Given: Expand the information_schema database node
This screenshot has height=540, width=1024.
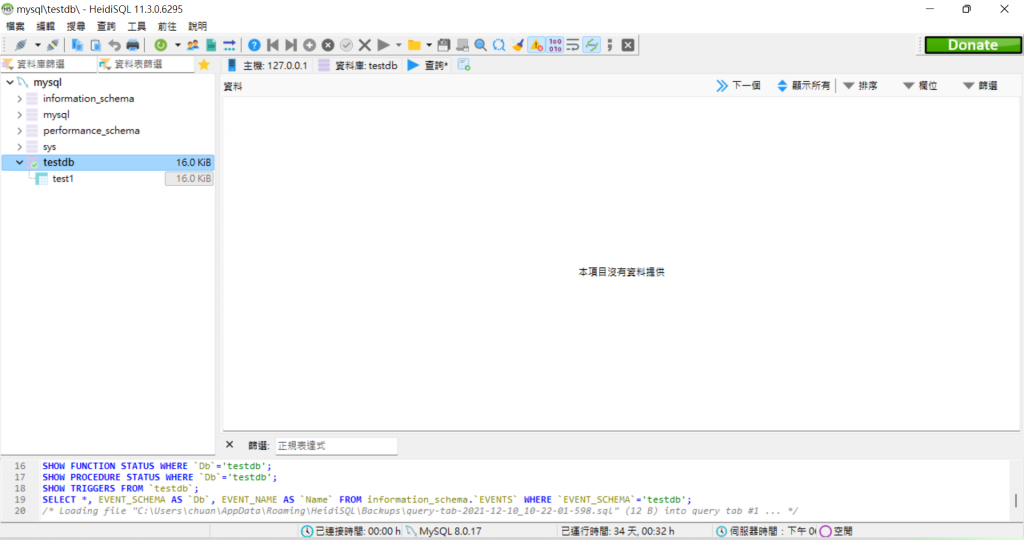Looking at the screenshot, I should click(20, 99).
